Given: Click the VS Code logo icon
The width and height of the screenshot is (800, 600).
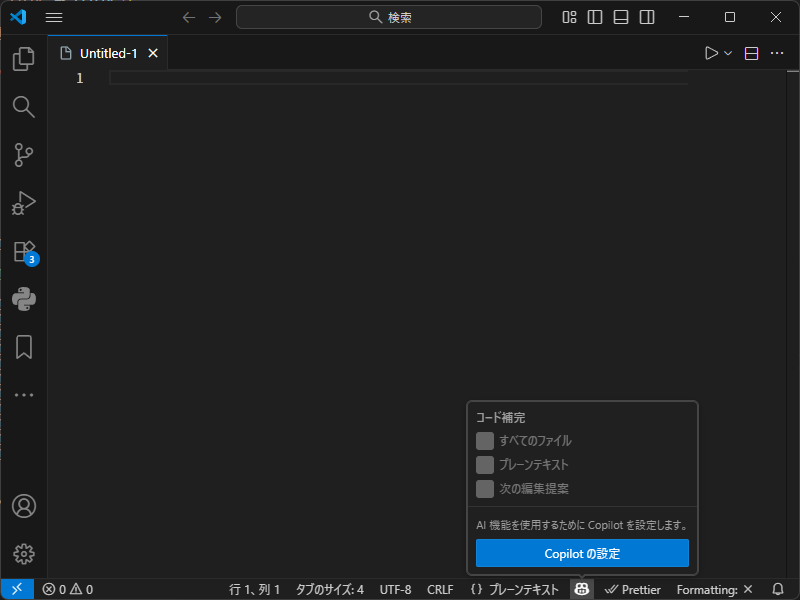Looking at the screenshot, I should coord(18,17).
